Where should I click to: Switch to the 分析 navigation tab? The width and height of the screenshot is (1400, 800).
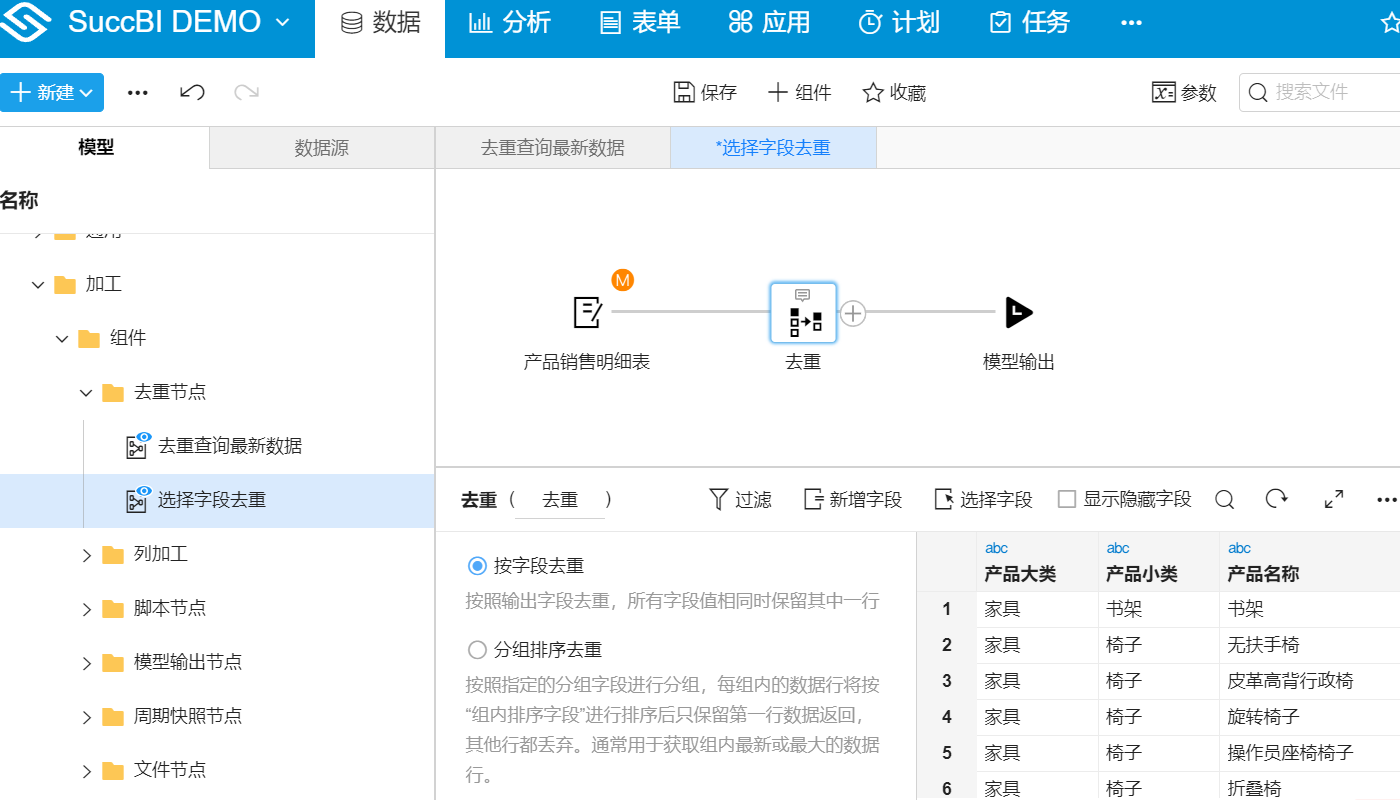click(510, 22)
